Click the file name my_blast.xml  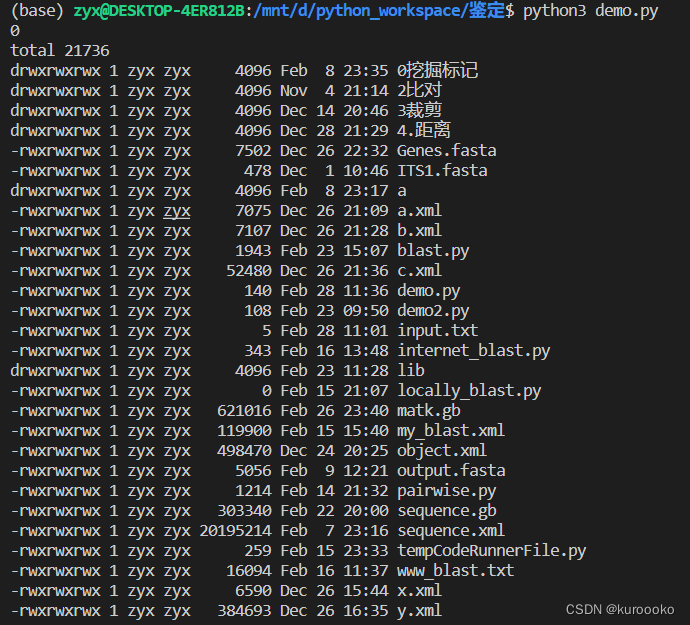click(x=451, y=430)
